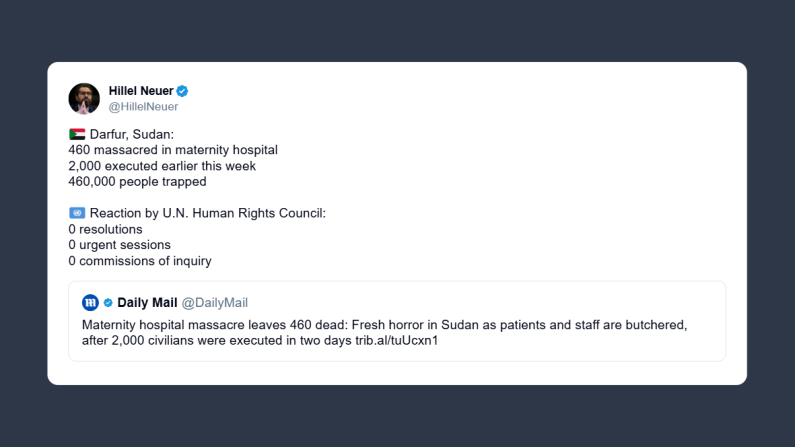The width and height of the screenshot is (795, 447).
Task: Open the @HillelNeuer handle
Action: tap(141, 106)
